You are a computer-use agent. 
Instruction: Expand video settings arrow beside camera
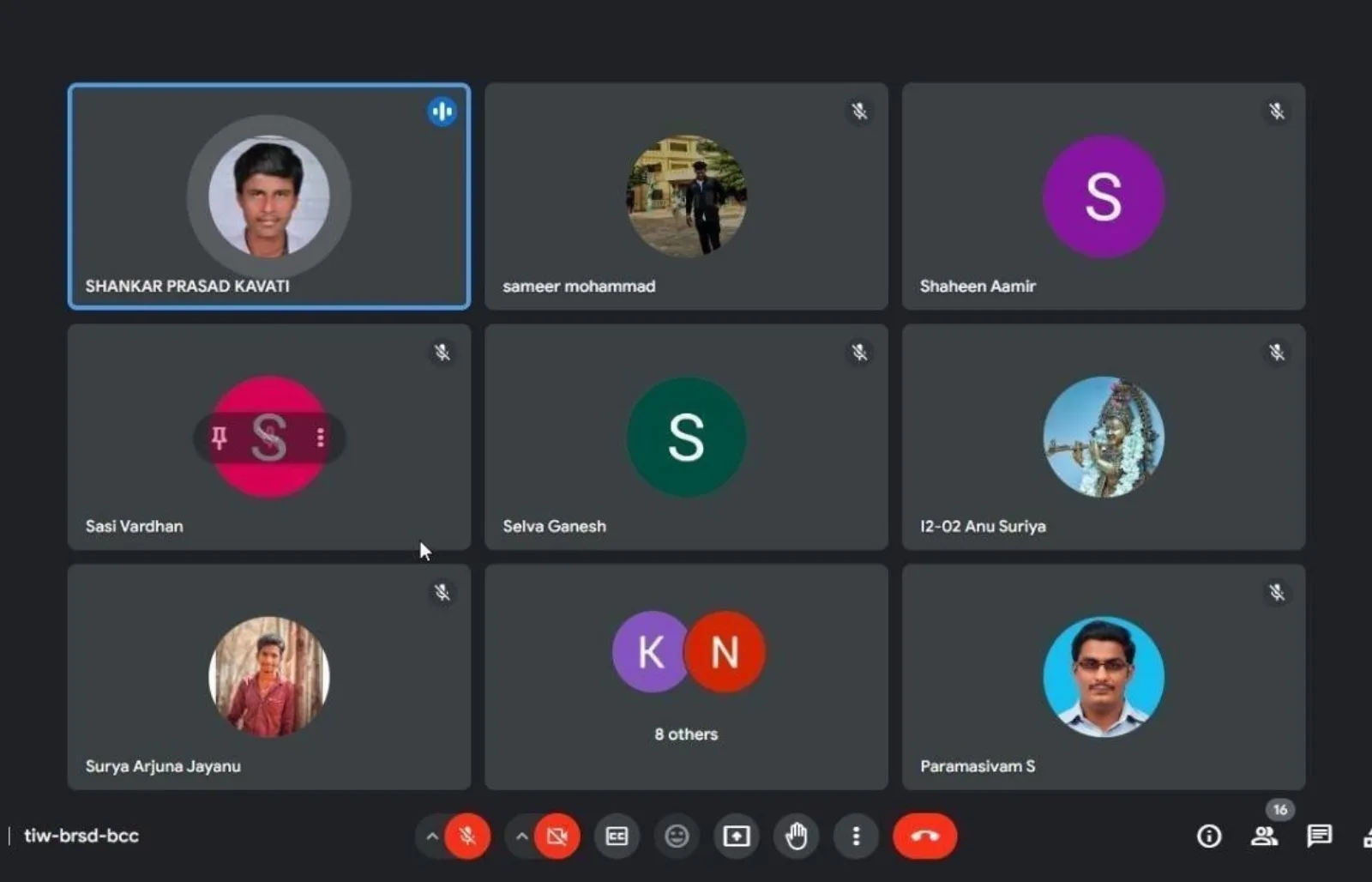click(521, 836)
